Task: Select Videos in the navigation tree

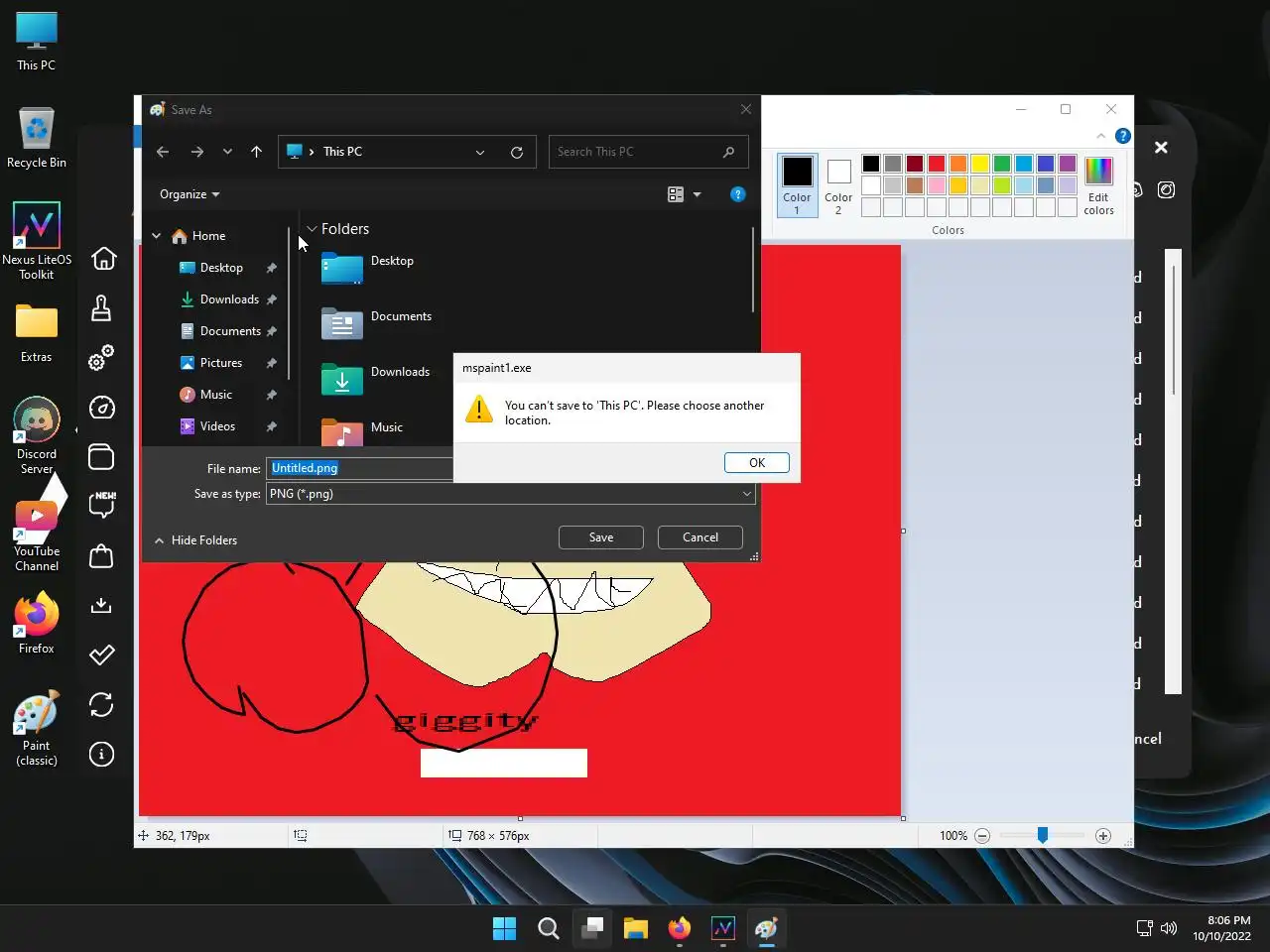Action: coord(217,426)
